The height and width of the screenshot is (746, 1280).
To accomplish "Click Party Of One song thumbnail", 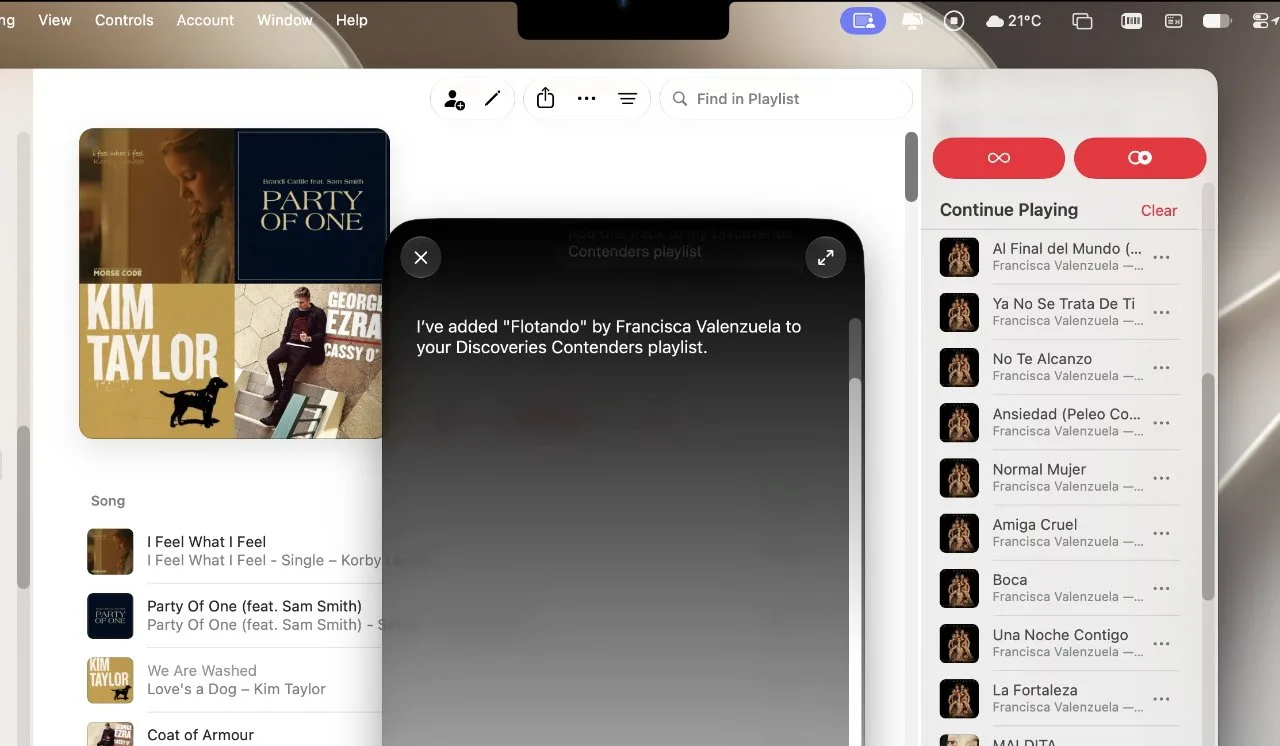I will (110, 615).
